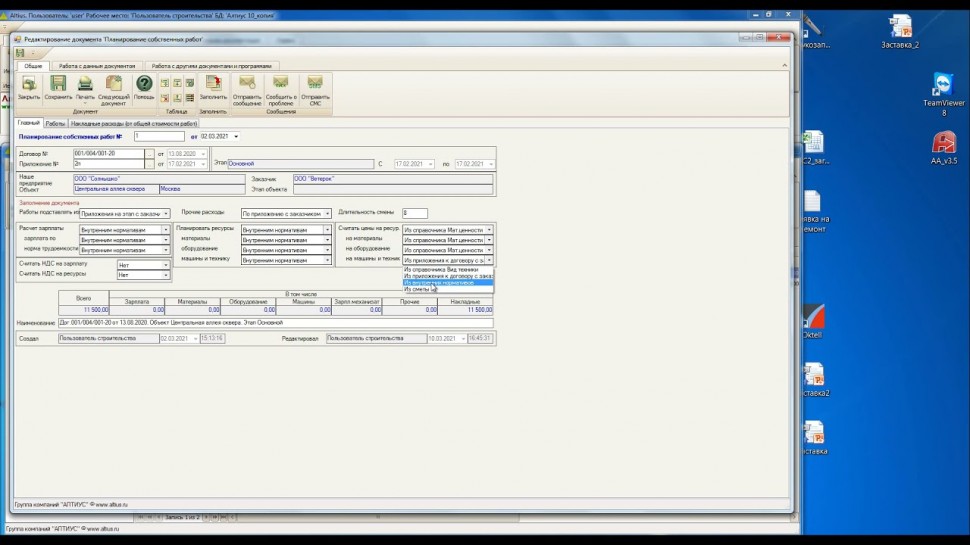Click the Длительность смены input field
Image resolution: width=970 pixels, height=545 pixels.
tap(415, 213)
